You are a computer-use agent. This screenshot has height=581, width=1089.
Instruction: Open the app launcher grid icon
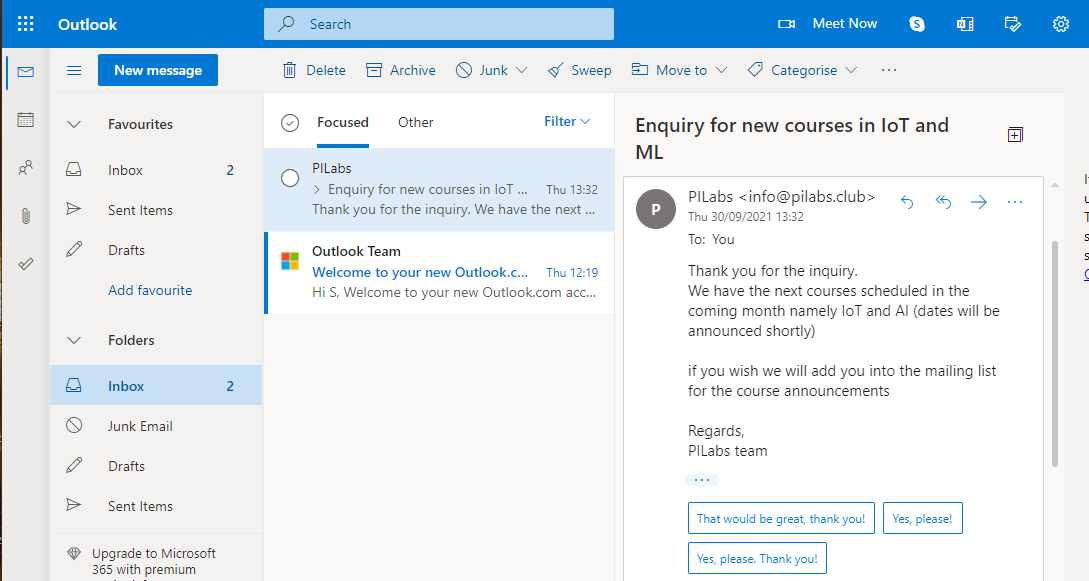(x=26, y=24)
